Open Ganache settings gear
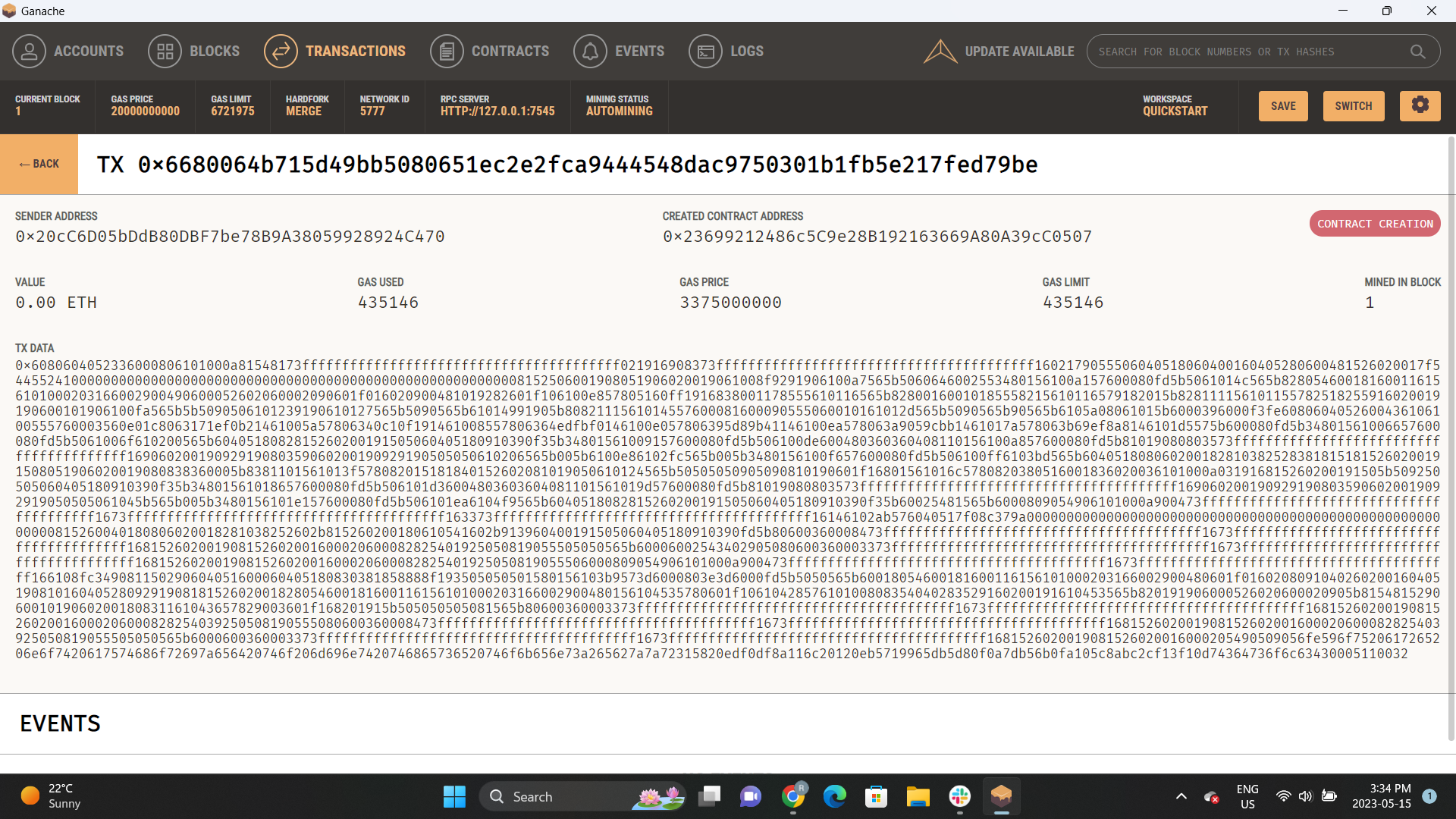Image resolution: width=1456 pixels, height=819 pixels. coord(1420,105)
